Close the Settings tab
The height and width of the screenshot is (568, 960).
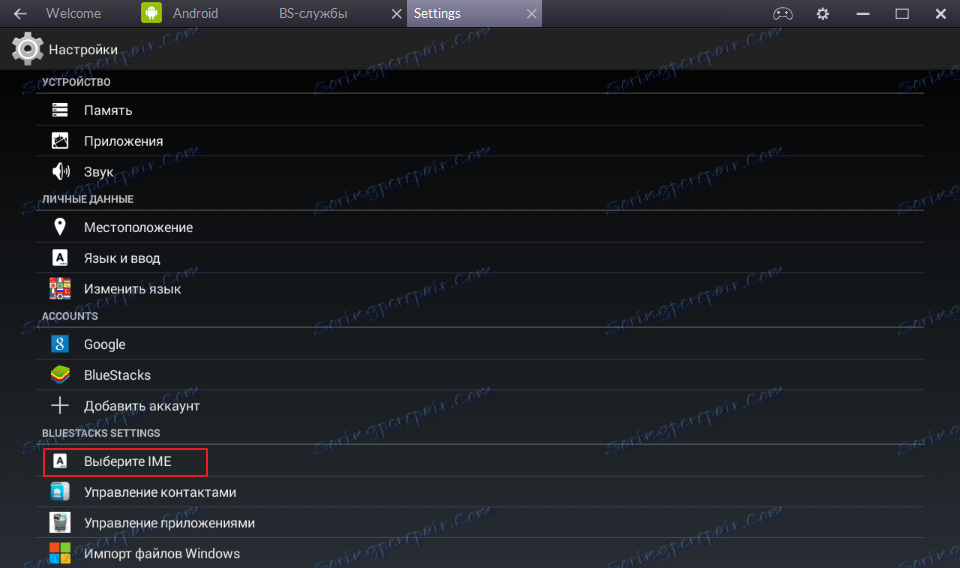tap(531, 13)
